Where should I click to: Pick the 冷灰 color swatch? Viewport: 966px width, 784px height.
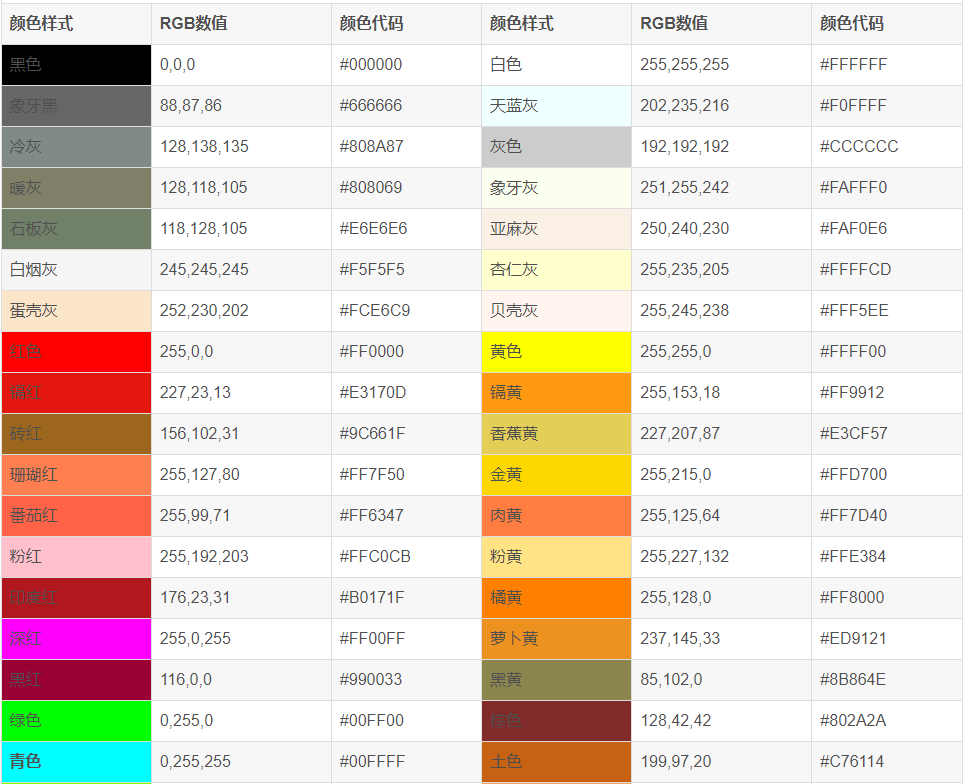click(x=76, y=147)
